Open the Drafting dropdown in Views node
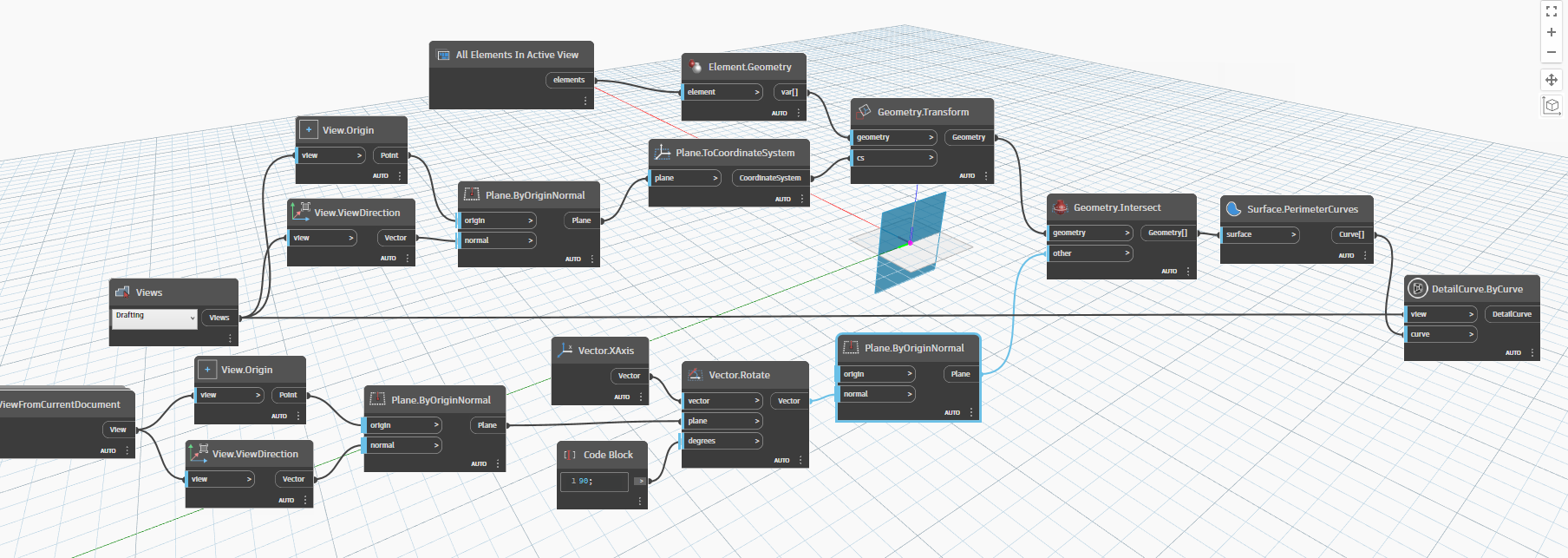 (155, 318)
